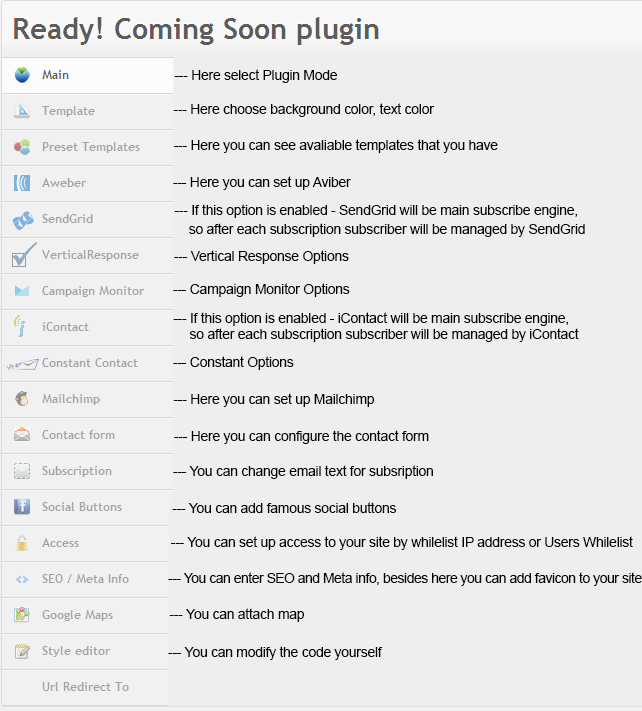Click the Campaign Monitor envelope icon
The image size is (642, 711).
coord(22,291)
